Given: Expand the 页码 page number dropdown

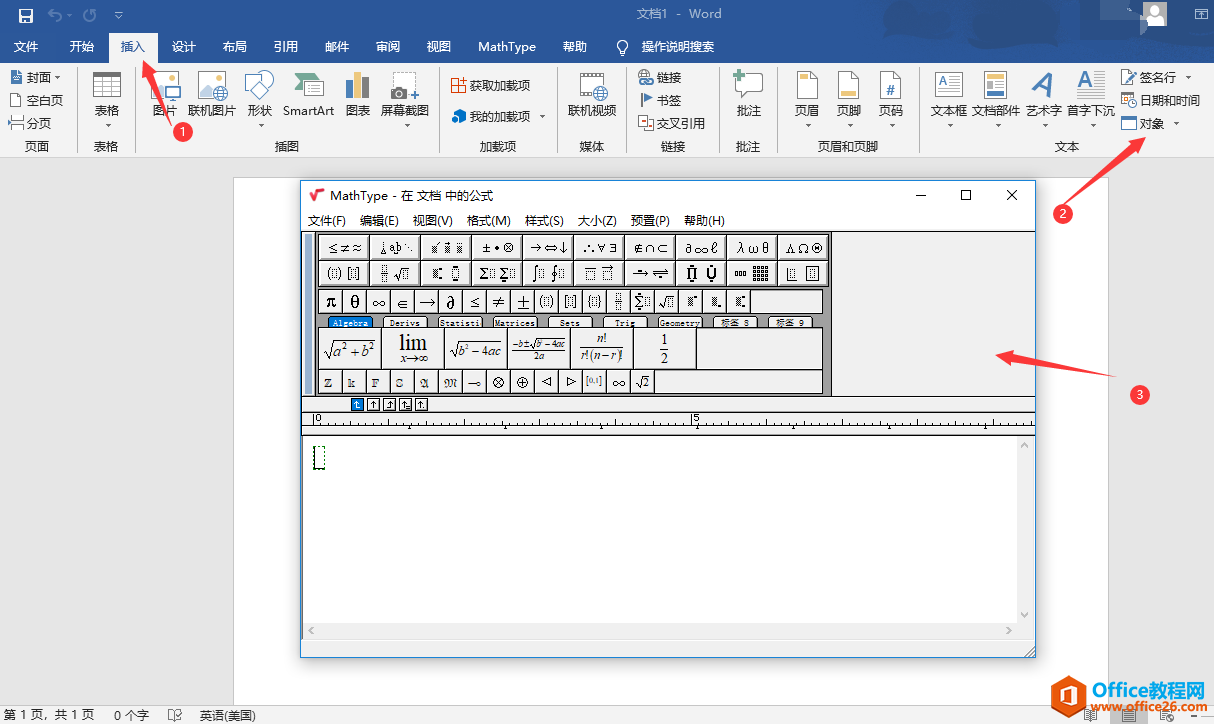Looking at the screenshot, I should click(x=890, y=126).
